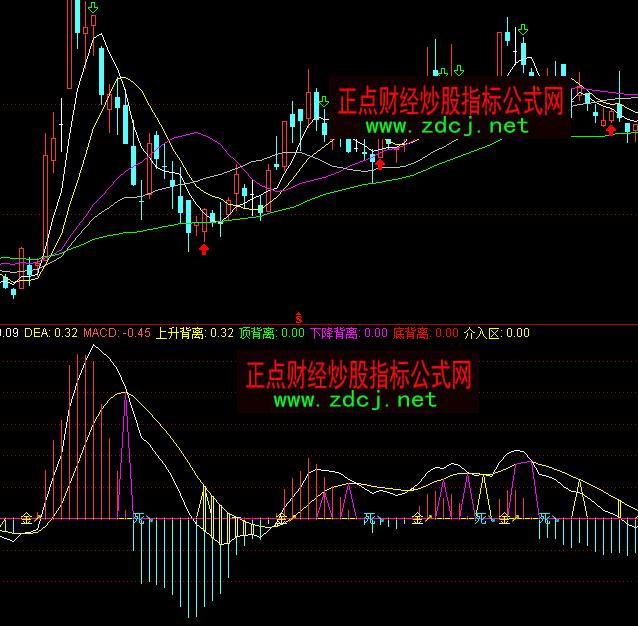Click the small red marker above the indicator bar
This screenshot has width=638, height=626.
(297, 316)
